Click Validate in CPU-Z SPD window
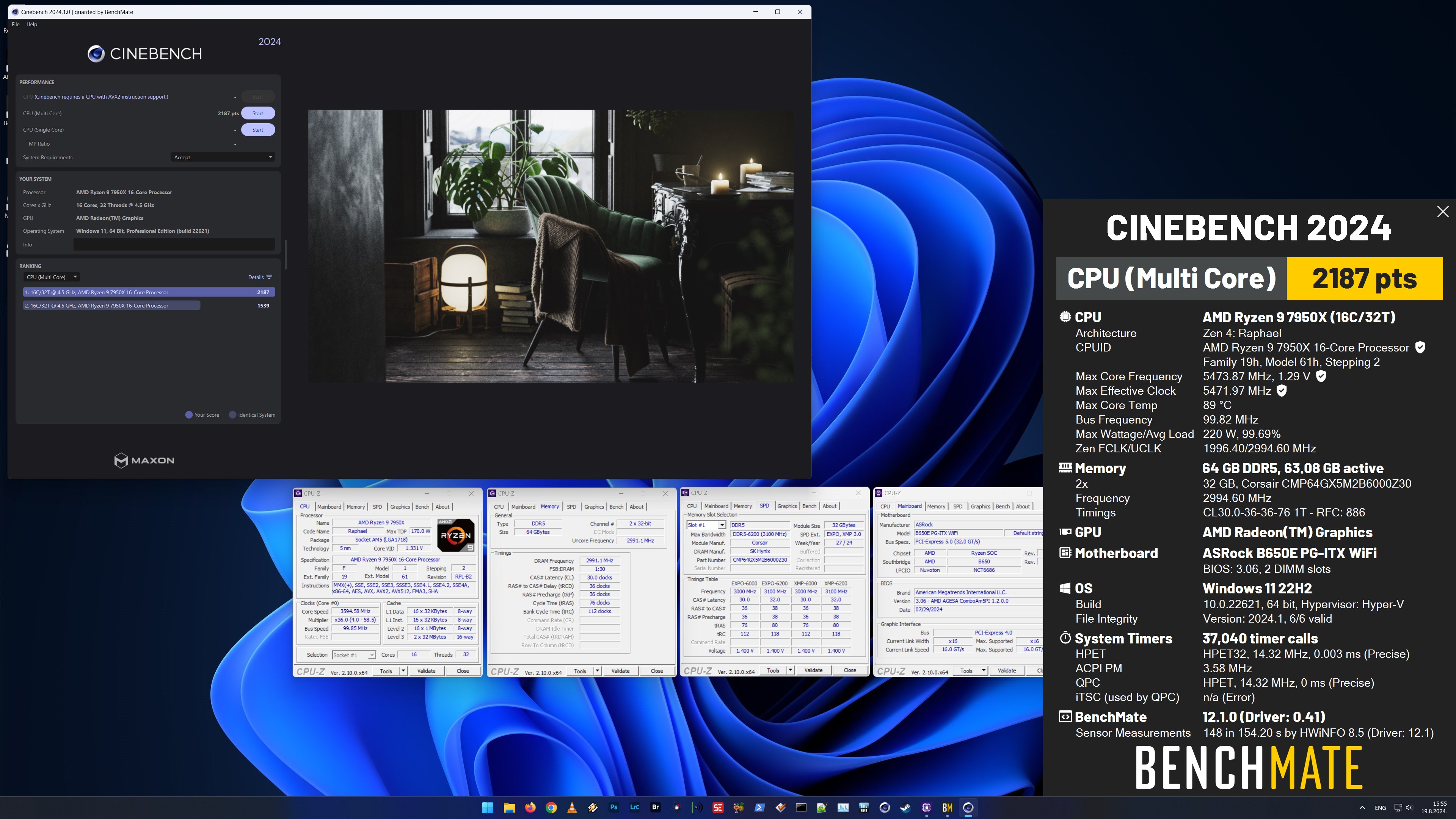 click(x=813, y=670)
